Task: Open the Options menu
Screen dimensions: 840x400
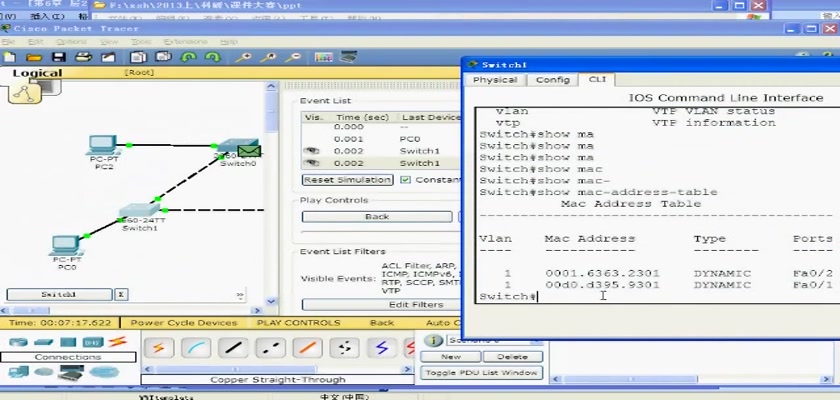Action: (71, 42)
